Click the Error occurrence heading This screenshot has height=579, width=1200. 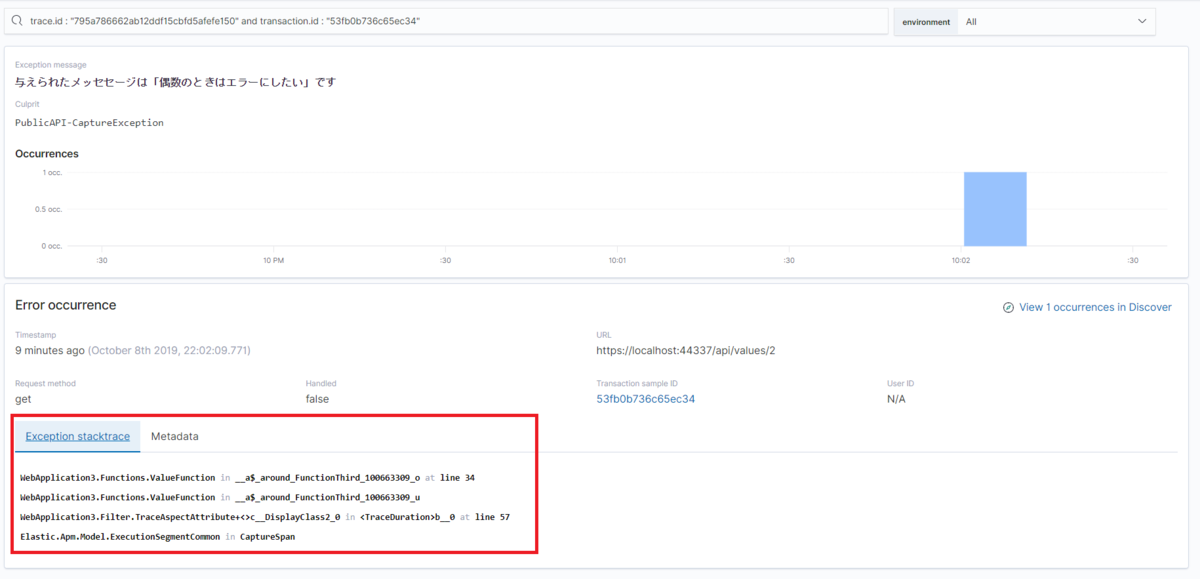tap(66, 305)
